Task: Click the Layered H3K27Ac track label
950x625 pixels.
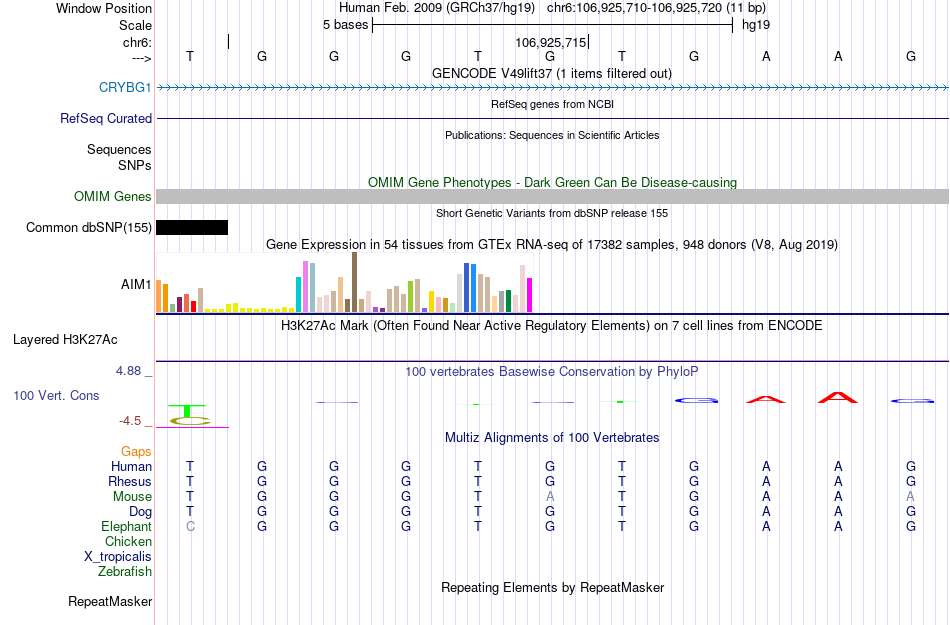Action: (65, 340)
